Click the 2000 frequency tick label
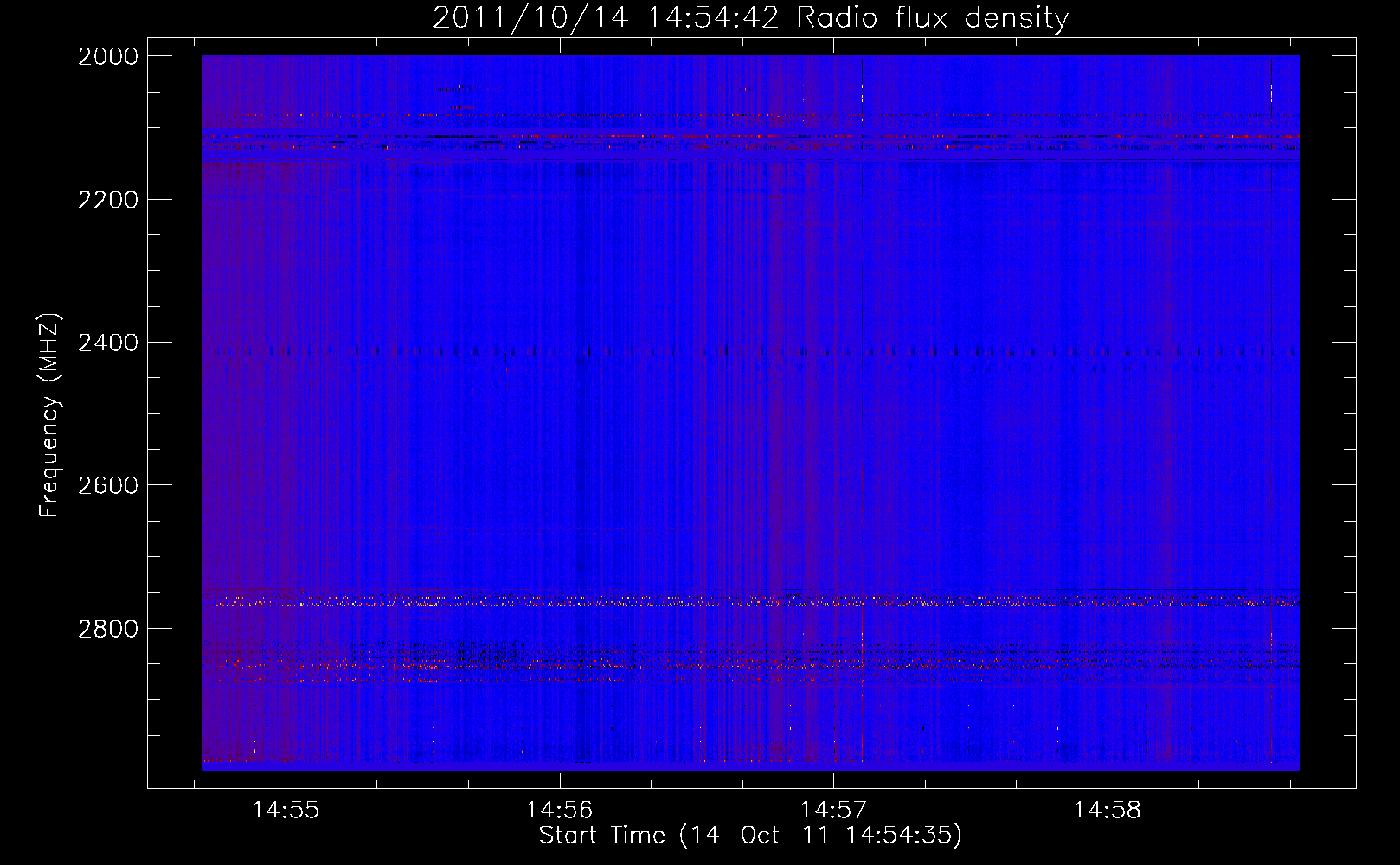 [107, 56]
